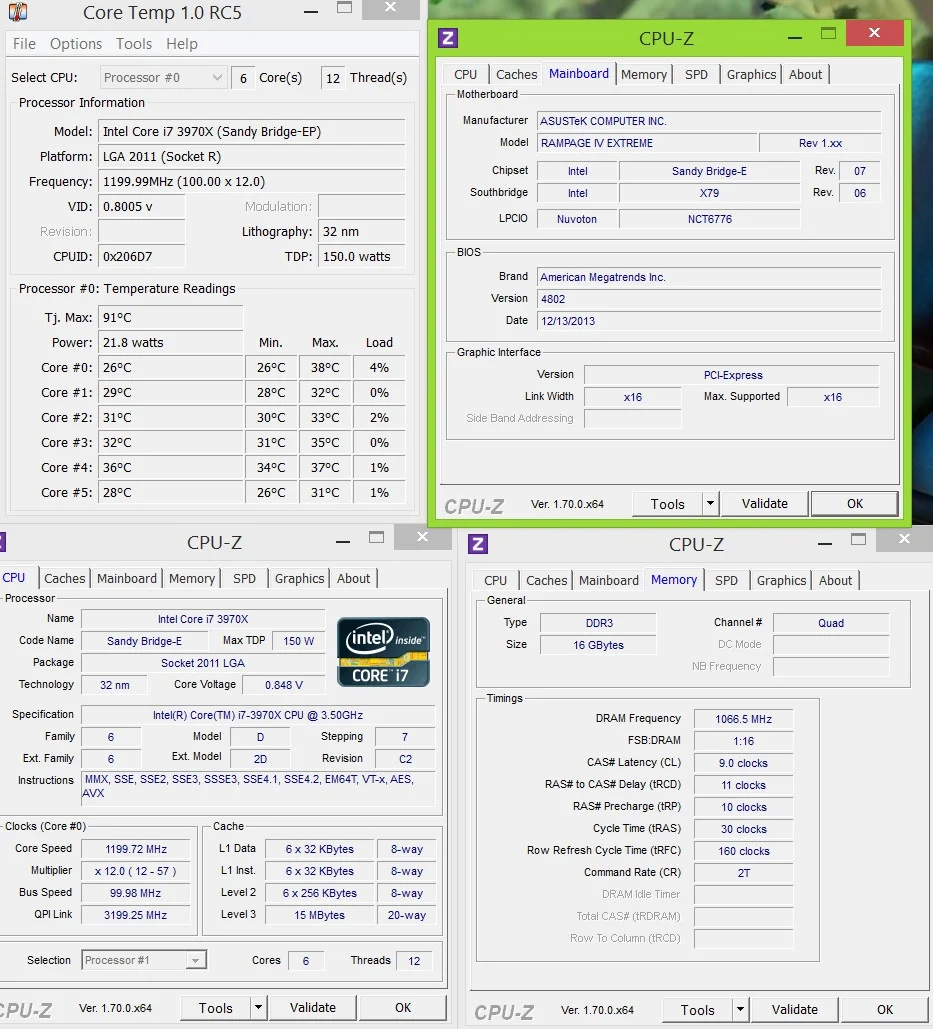Image resolution: width=933 pixels, height=1029 pixels.
Task: Click Validate in the CPU-Z Memory window
Action: (795, 1009)
